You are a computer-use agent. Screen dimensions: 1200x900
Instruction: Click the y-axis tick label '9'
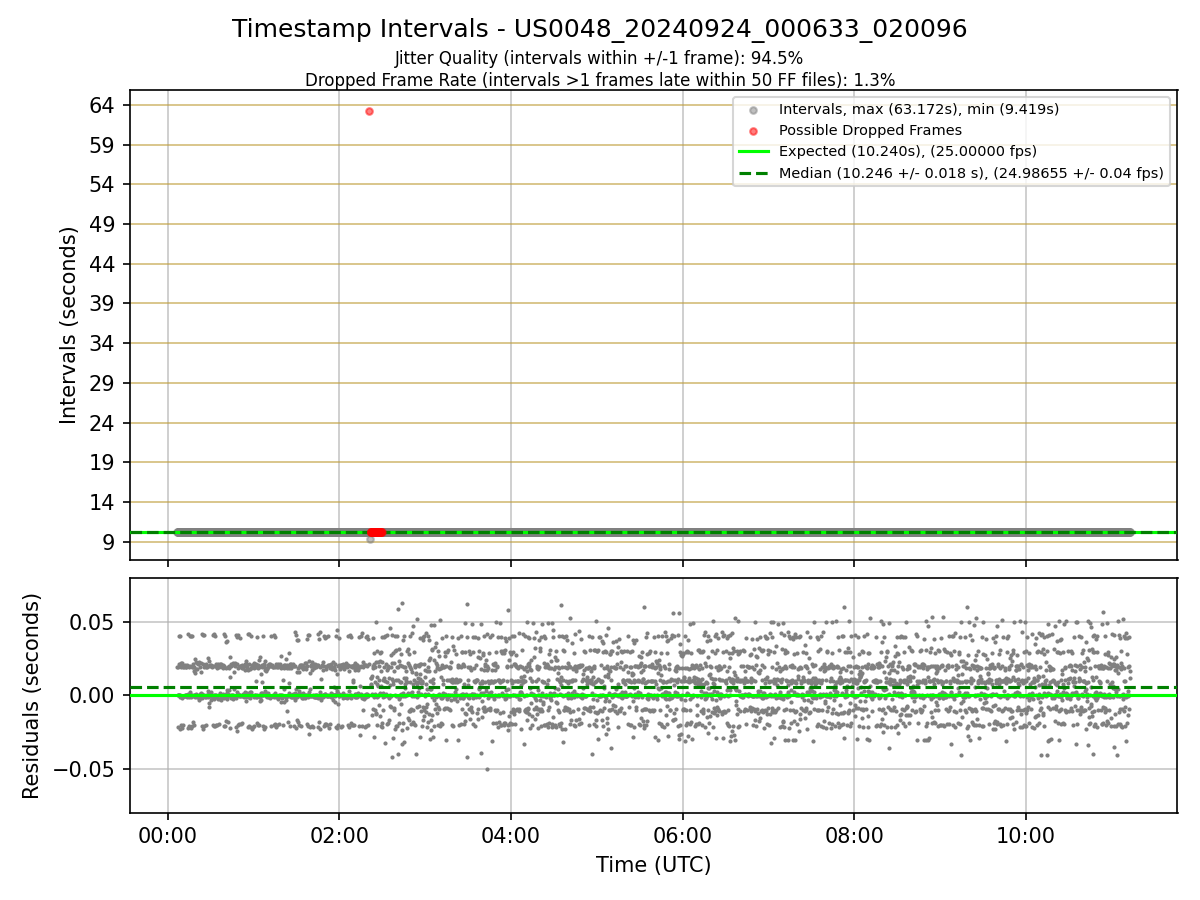(x=109, y=542)
